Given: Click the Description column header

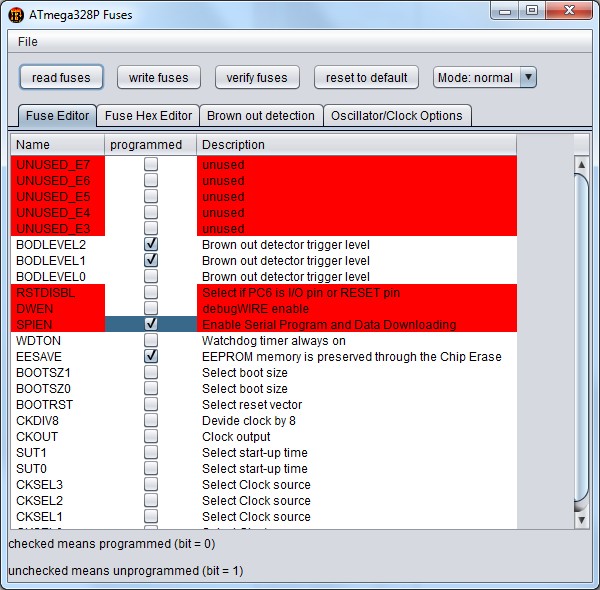Looking at the screenshot, I should (357, 145).
